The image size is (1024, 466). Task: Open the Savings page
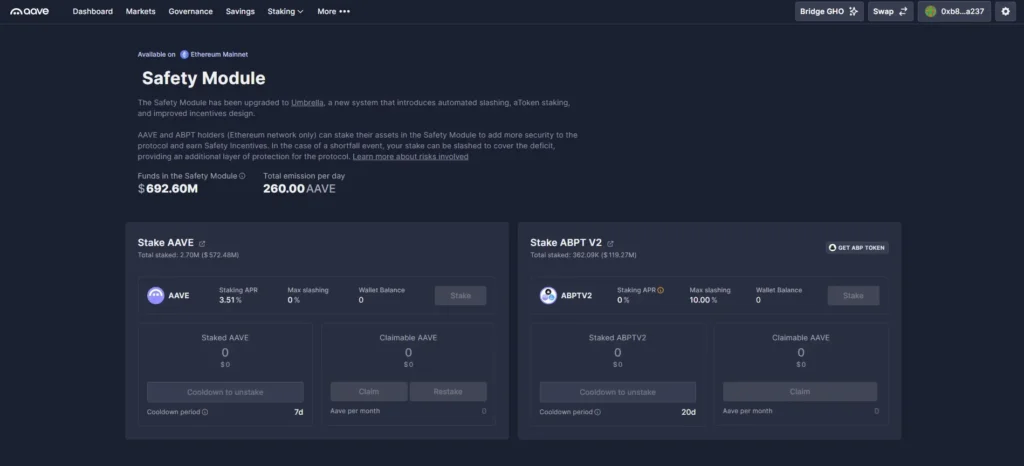click(x=240, y=11)
